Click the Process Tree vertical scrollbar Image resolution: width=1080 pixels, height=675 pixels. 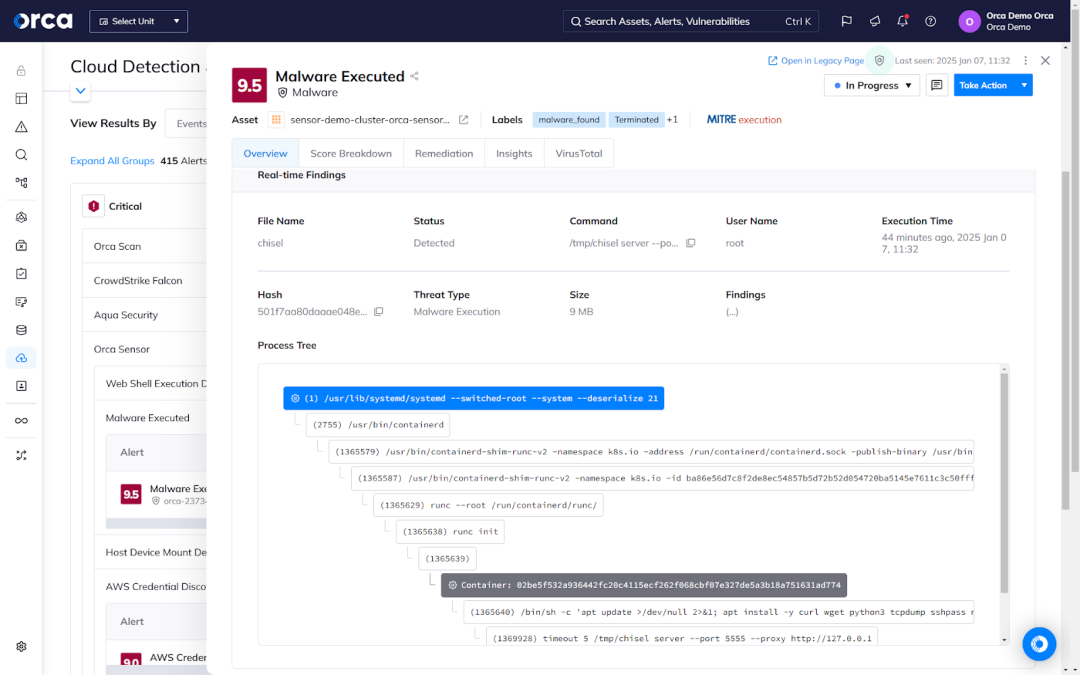click(1004, 484)
